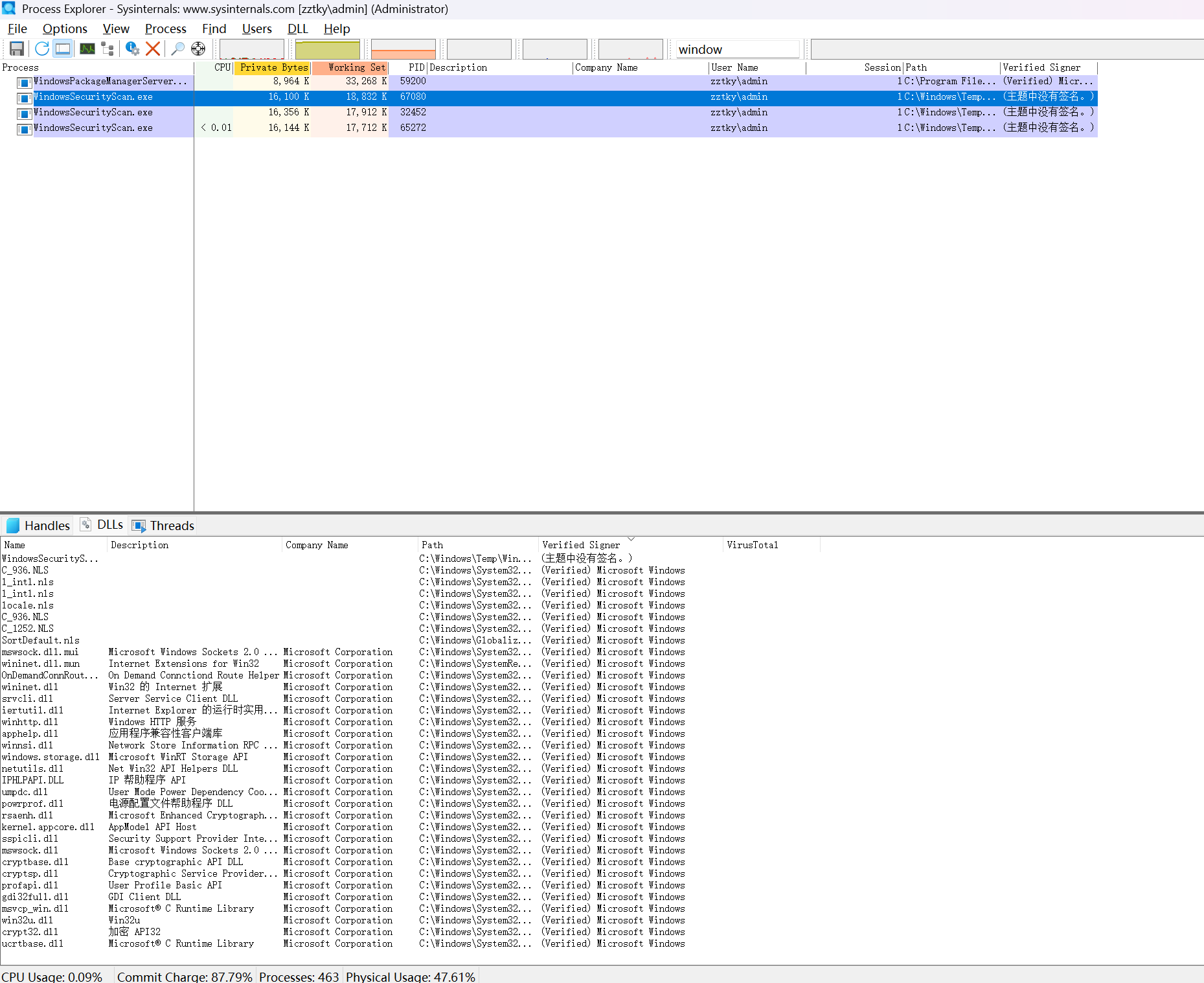Image resolution: width=1204 pixels, height=983 pixels.
Task: Open the File menu
Action: (x=17, y=29)
